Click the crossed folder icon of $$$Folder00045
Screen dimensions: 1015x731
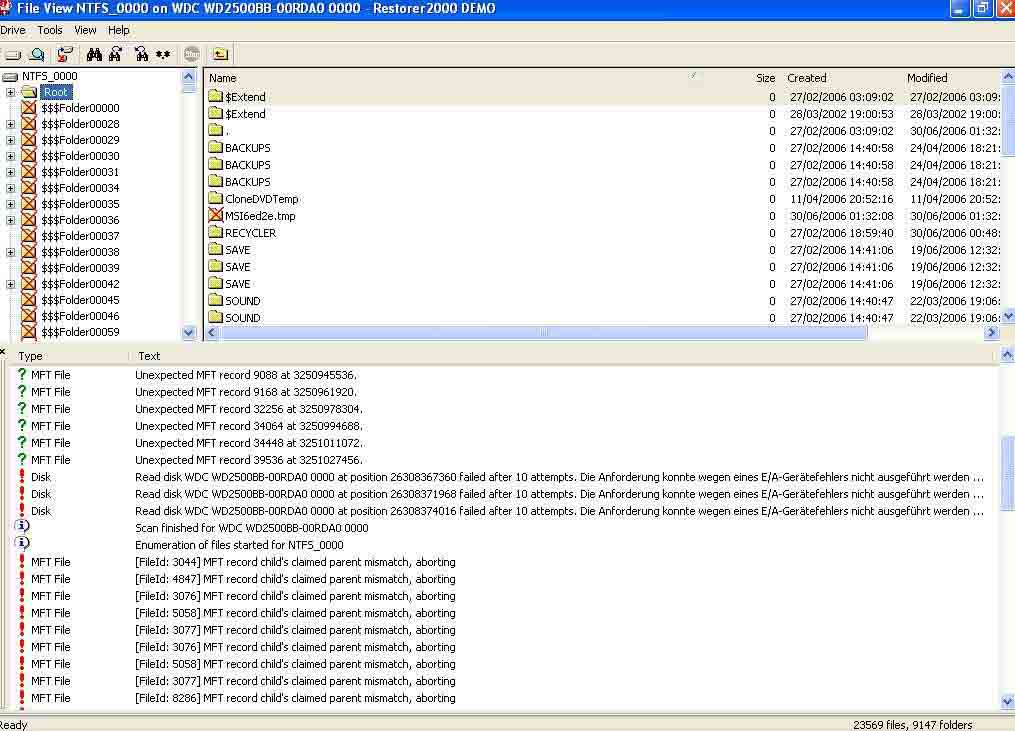tap(29, 300)
